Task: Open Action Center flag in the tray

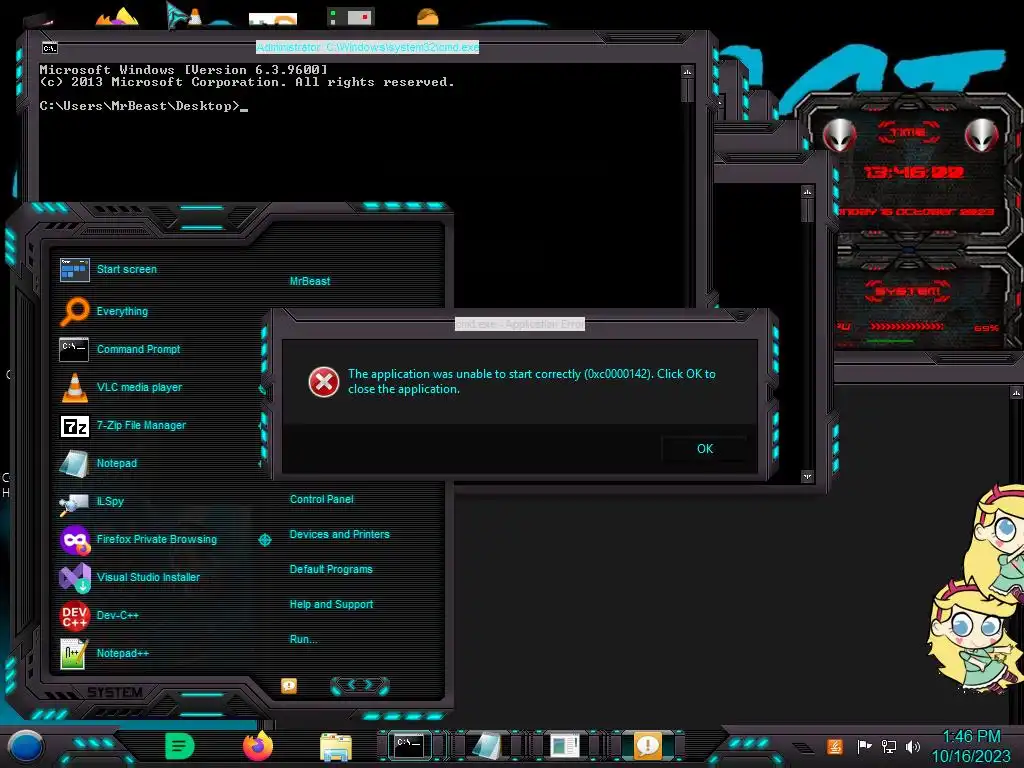Action: 864,746
